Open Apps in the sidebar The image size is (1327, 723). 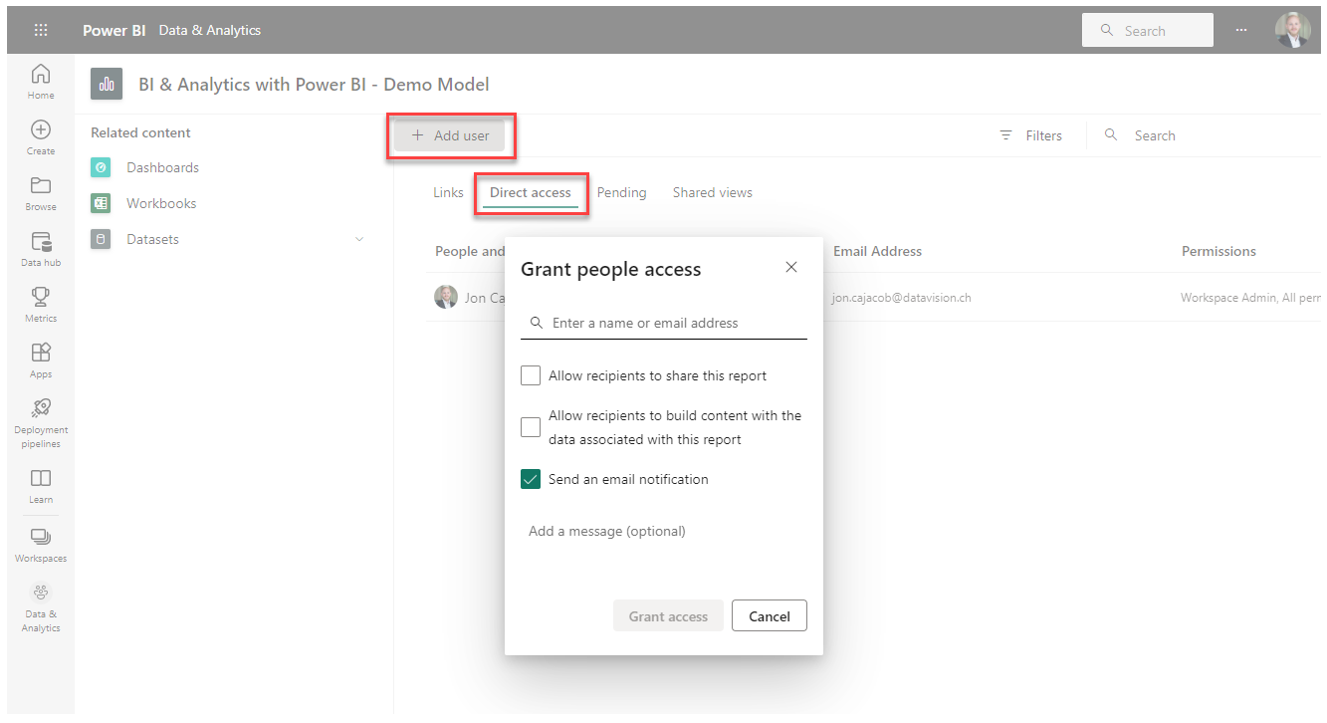click(41, 354)
